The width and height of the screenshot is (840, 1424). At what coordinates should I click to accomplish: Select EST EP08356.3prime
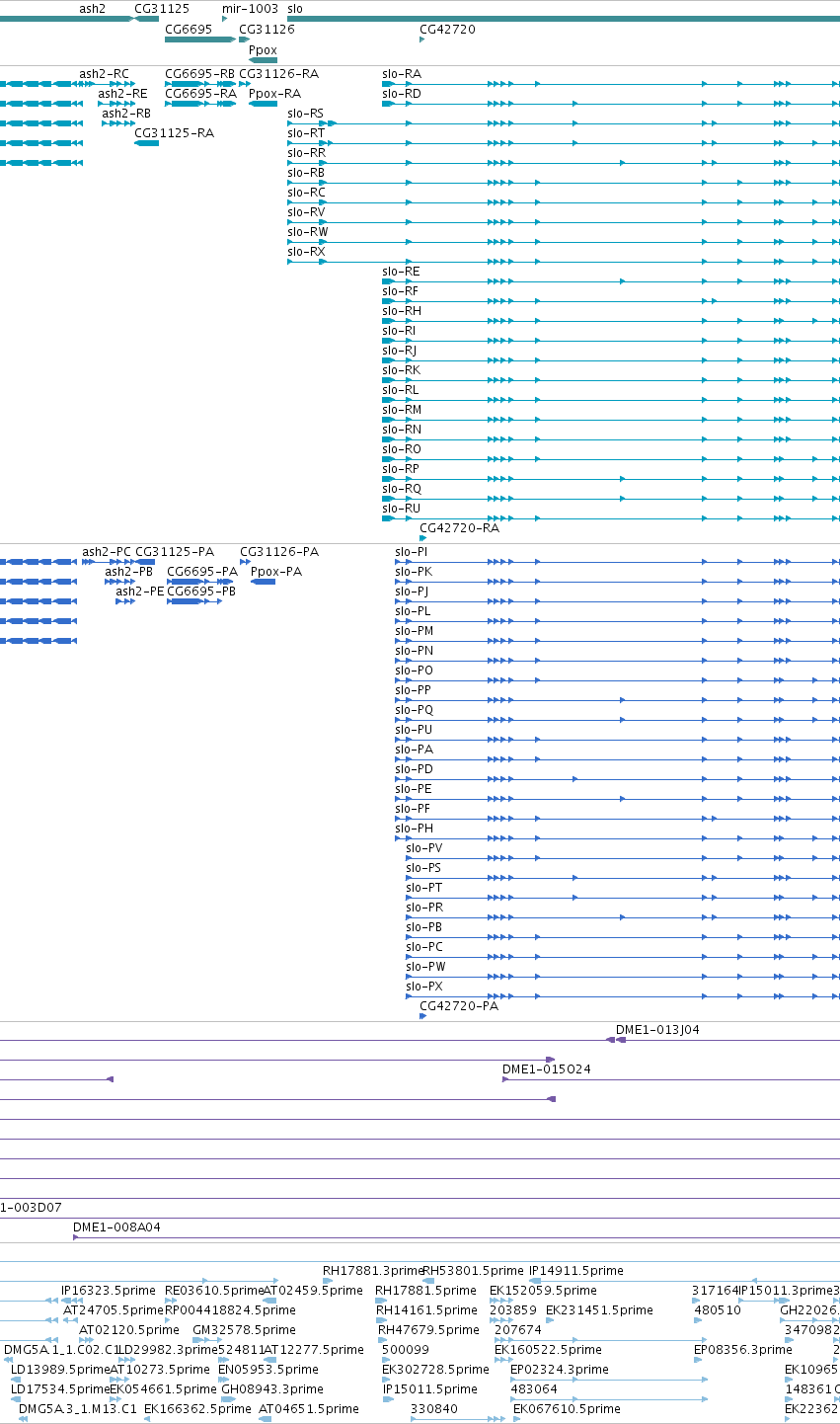(744, 1350)
